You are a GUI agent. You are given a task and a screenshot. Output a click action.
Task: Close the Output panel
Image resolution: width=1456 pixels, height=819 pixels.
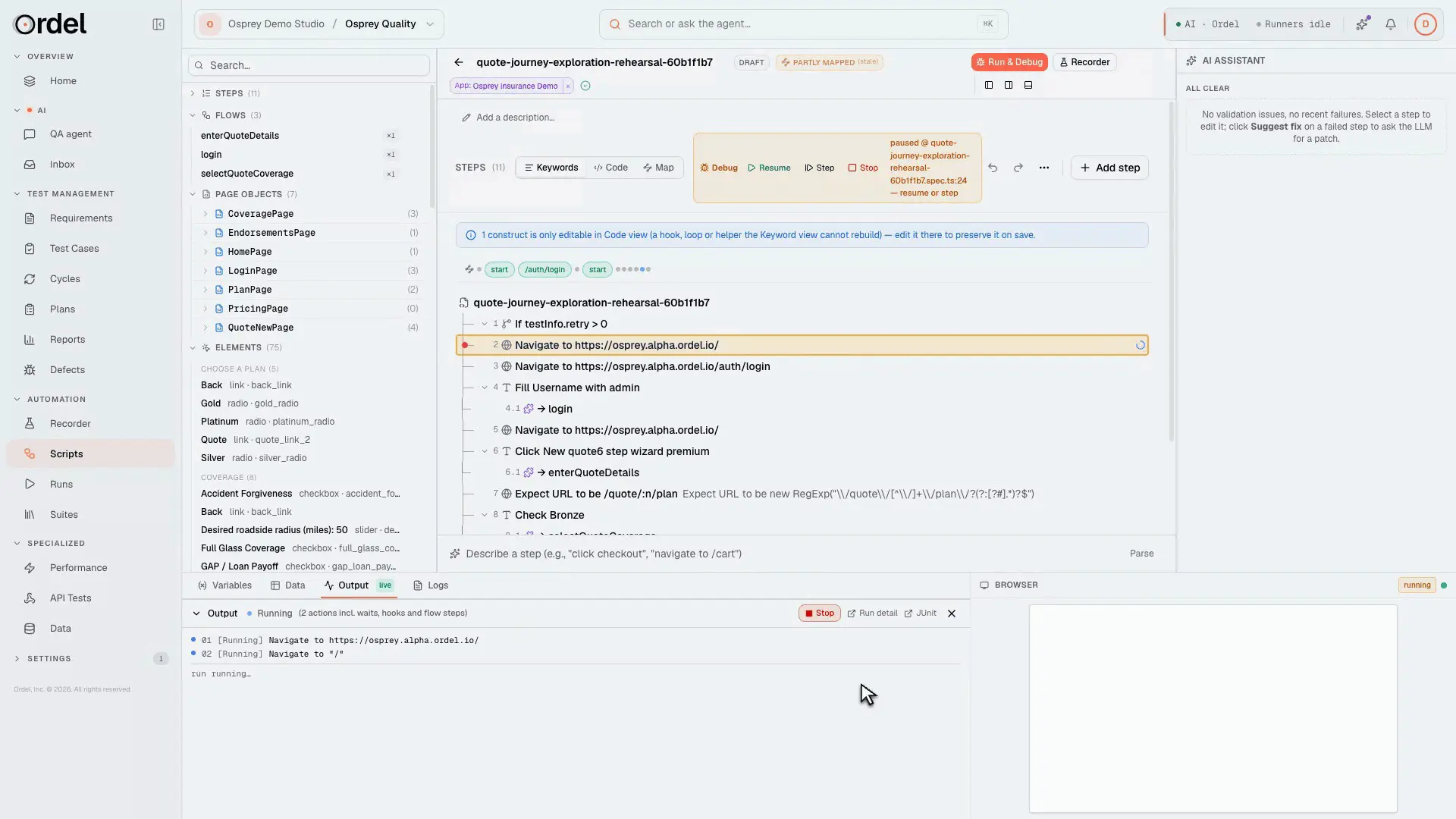click(x=952, y=613)
